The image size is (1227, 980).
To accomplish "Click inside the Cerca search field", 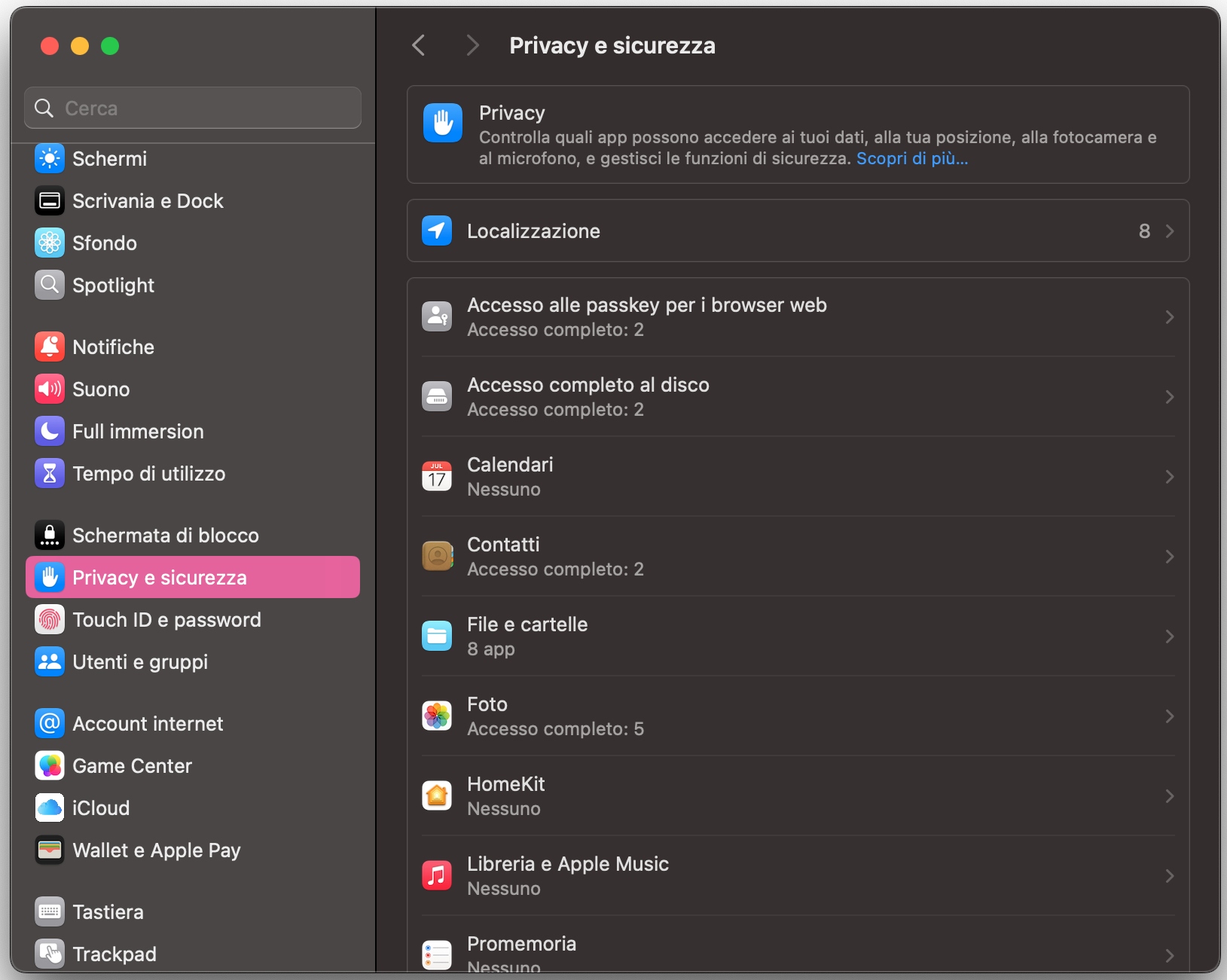I will 192,108.
